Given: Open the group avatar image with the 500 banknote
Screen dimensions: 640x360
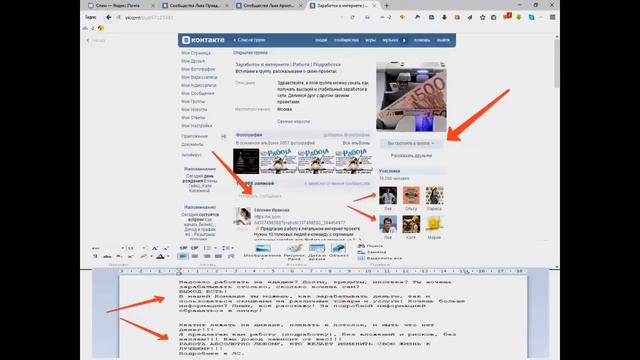Looking at the screenshot, I should tap(411, 96).
